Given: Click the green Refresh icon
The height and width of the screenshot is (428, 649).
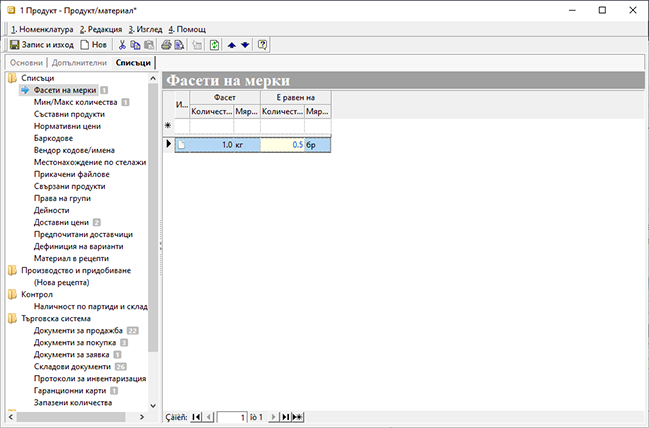Looking at the screenshot, I should 214,45.
